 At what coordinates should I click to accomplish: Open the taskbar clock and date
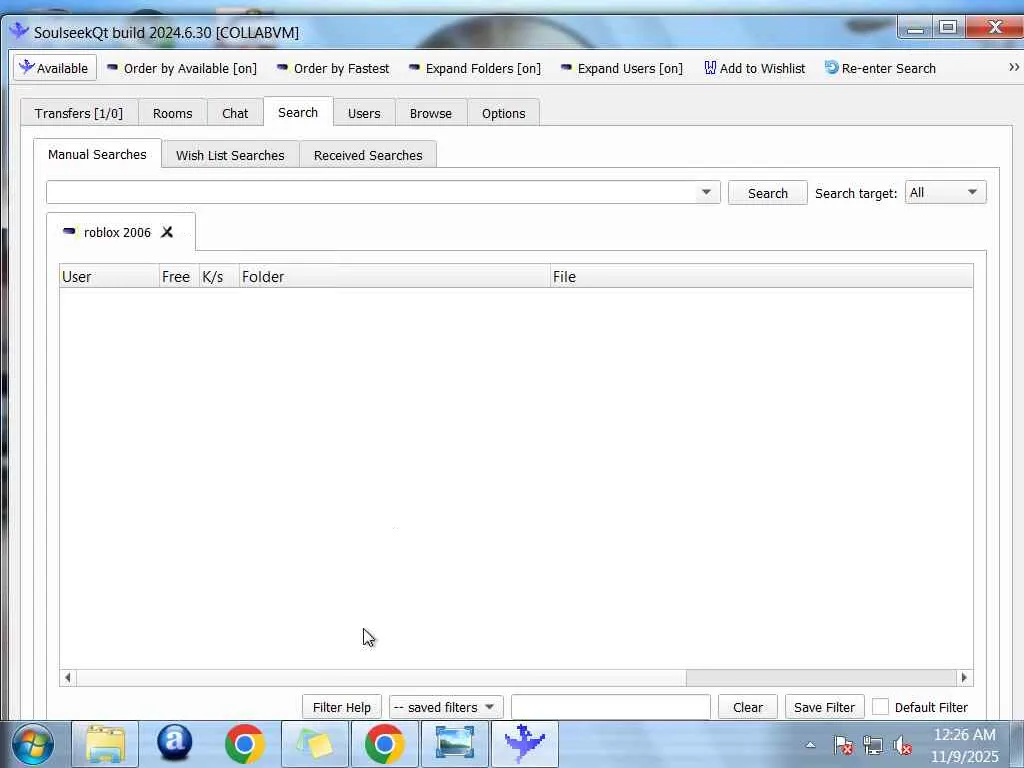[965, 745]
